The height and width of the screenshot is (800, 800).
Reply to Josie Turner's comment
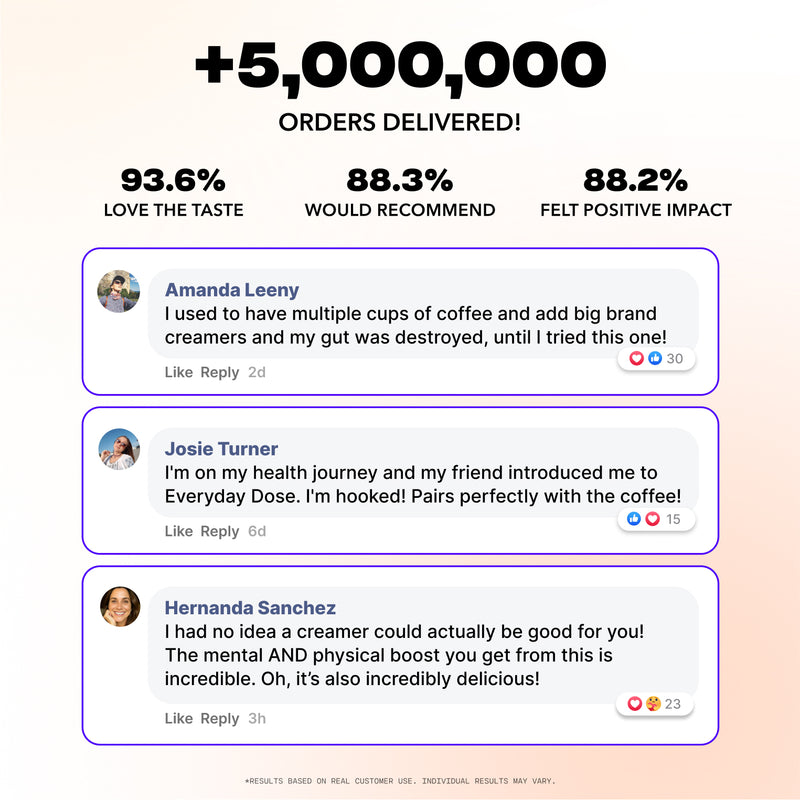[x=219, y=531]
